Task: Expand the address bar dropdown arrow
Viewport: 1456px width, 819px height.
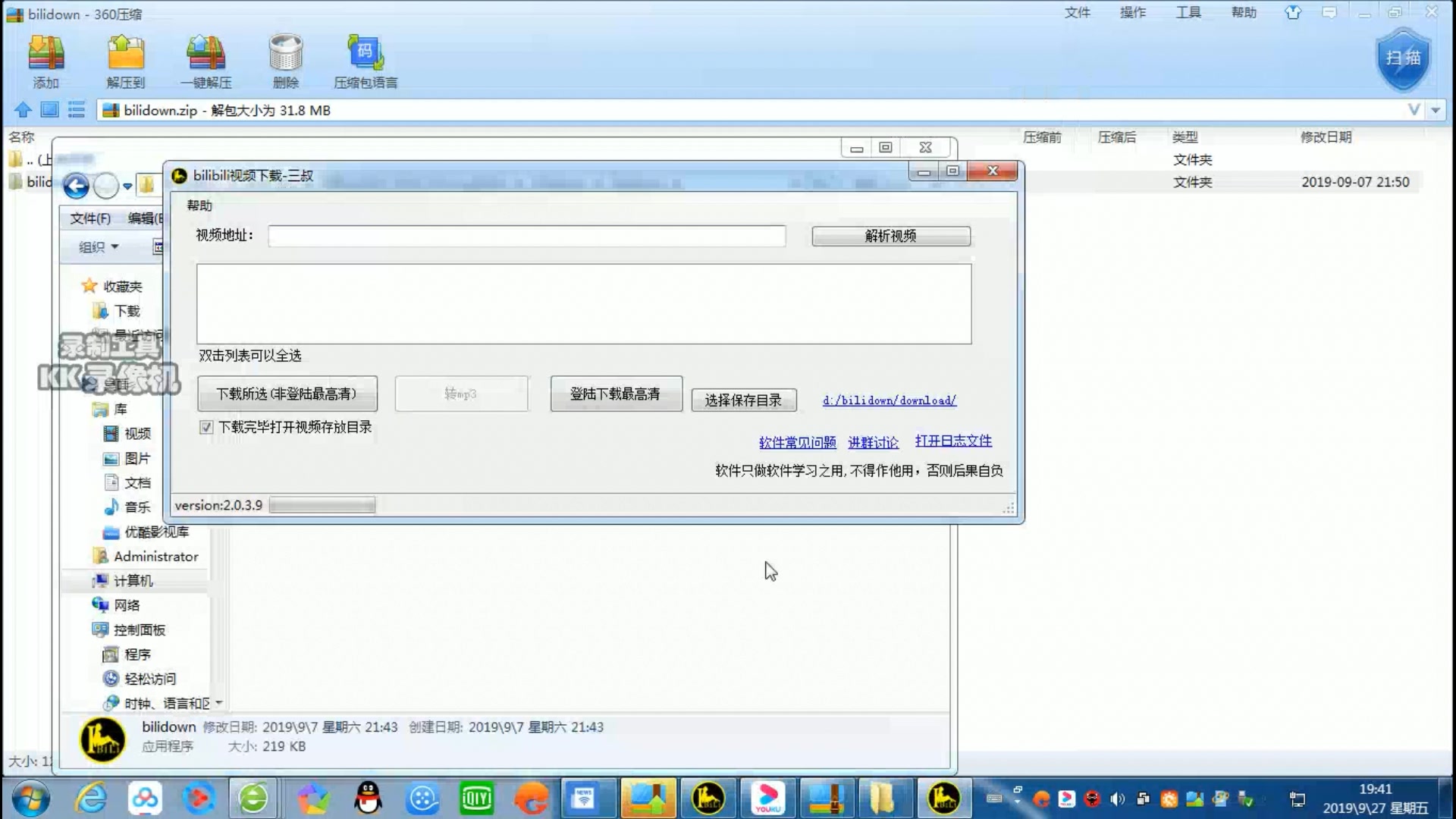Action: click(1436, 110)
